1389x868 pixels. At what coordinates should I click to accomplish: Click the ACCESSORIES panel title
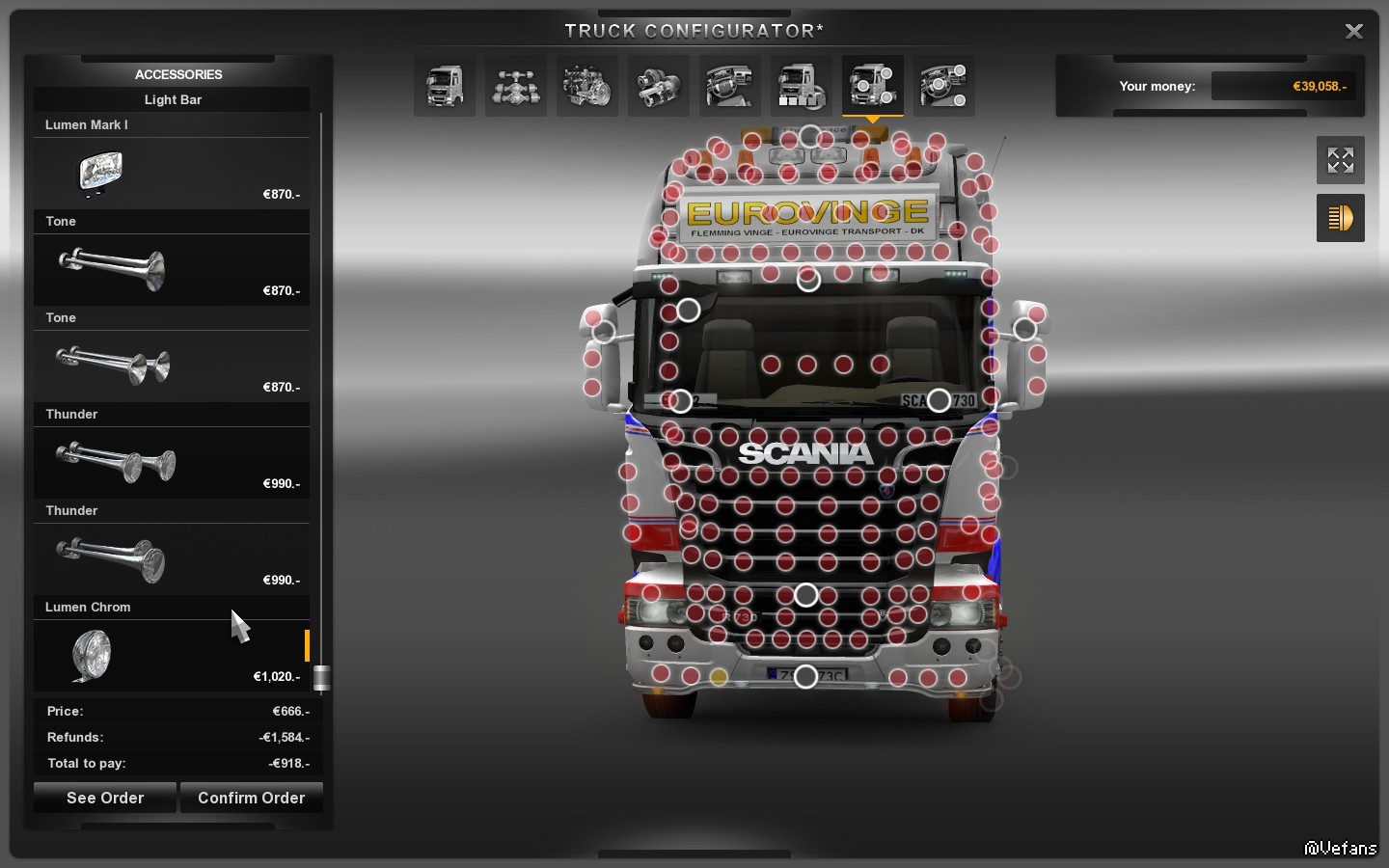tap(178, 74)
